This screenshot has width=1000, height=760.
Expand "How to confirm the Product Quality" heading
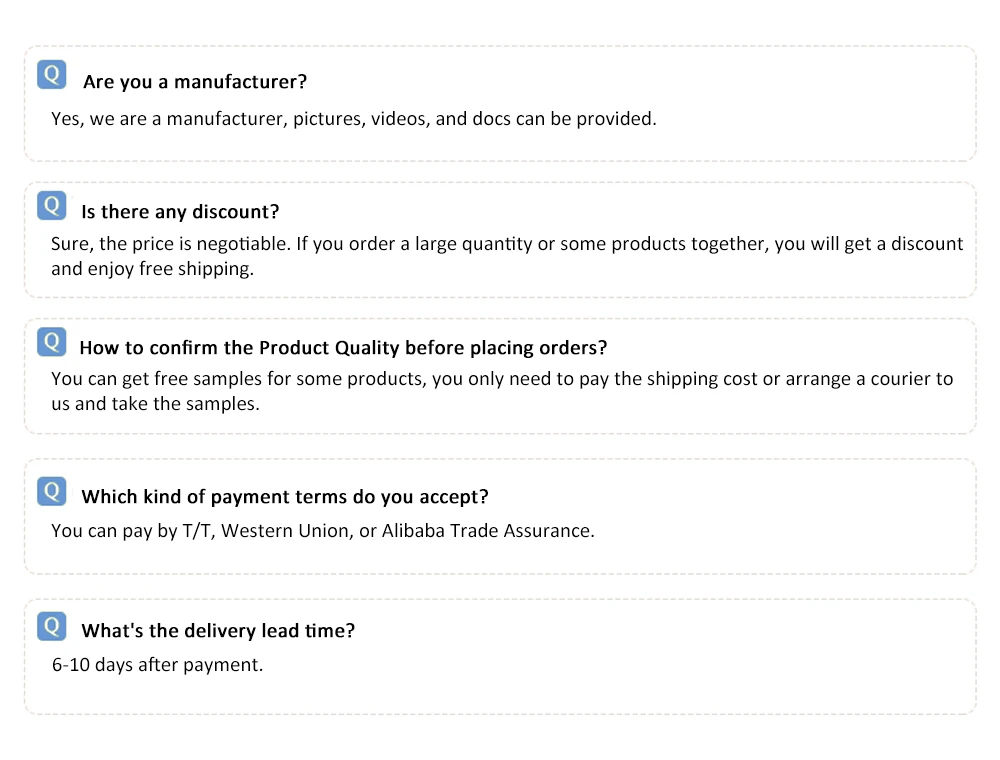(343, 348)
